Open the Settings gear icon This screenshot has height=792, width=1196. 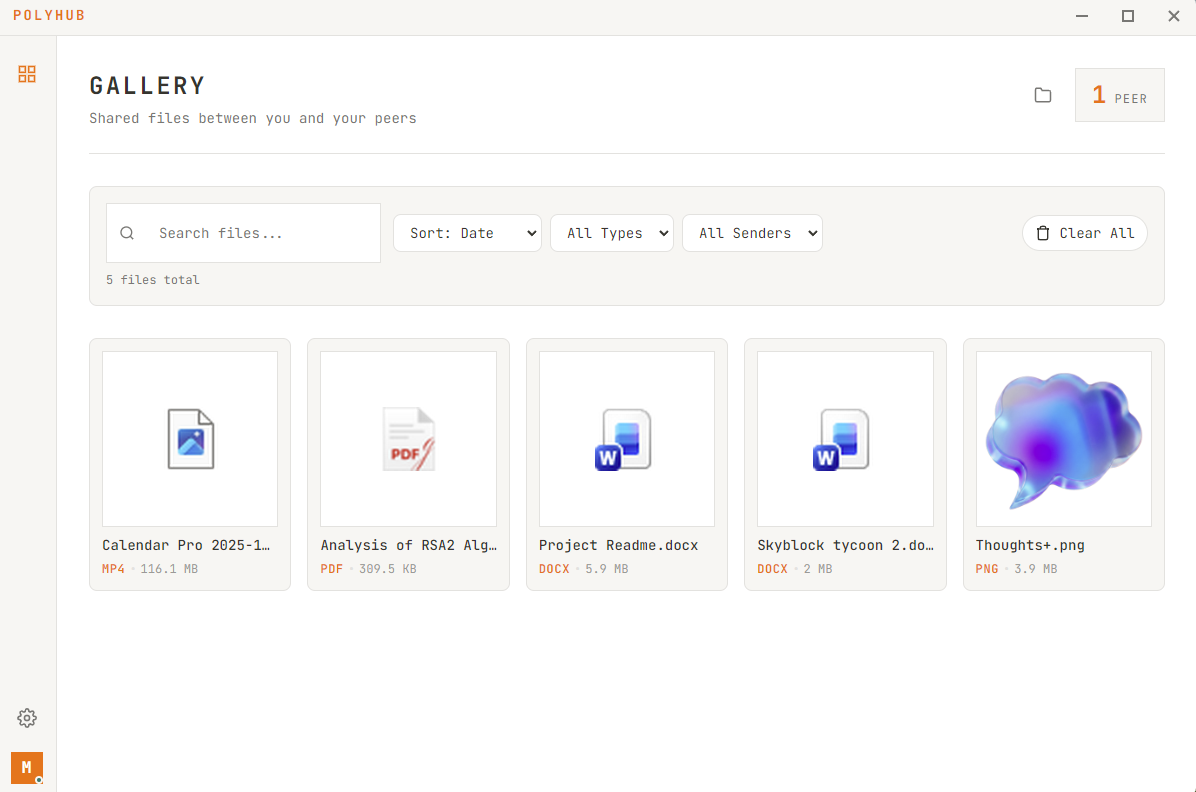[27, 717]
